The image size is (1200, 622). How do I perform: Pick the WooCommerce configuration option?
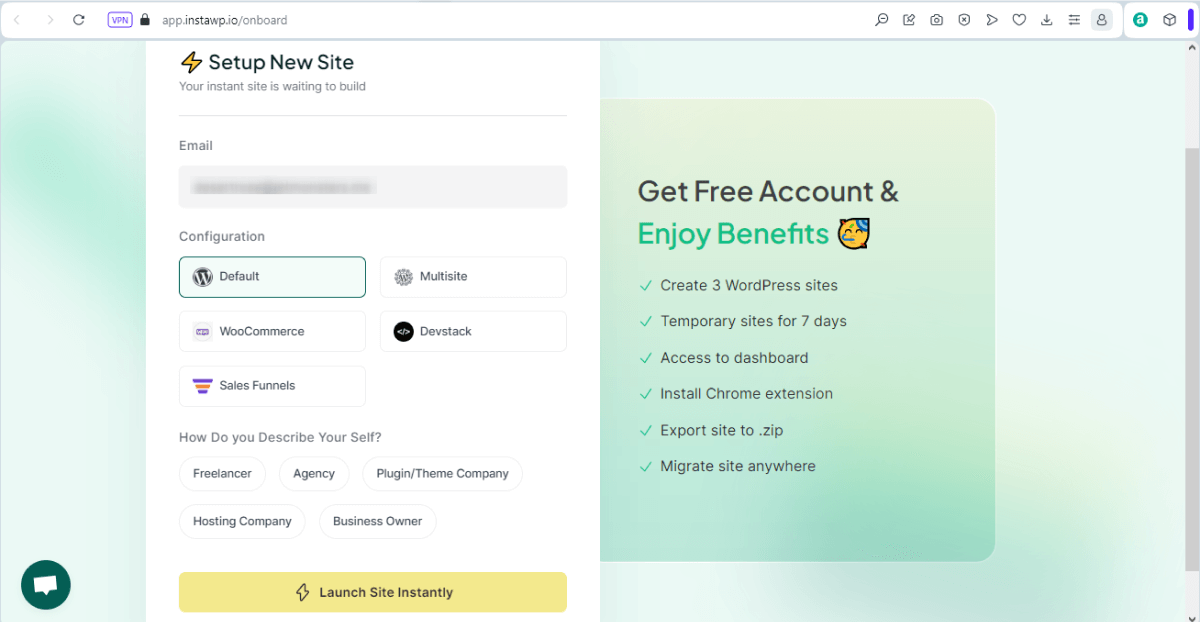coord(272,331)
